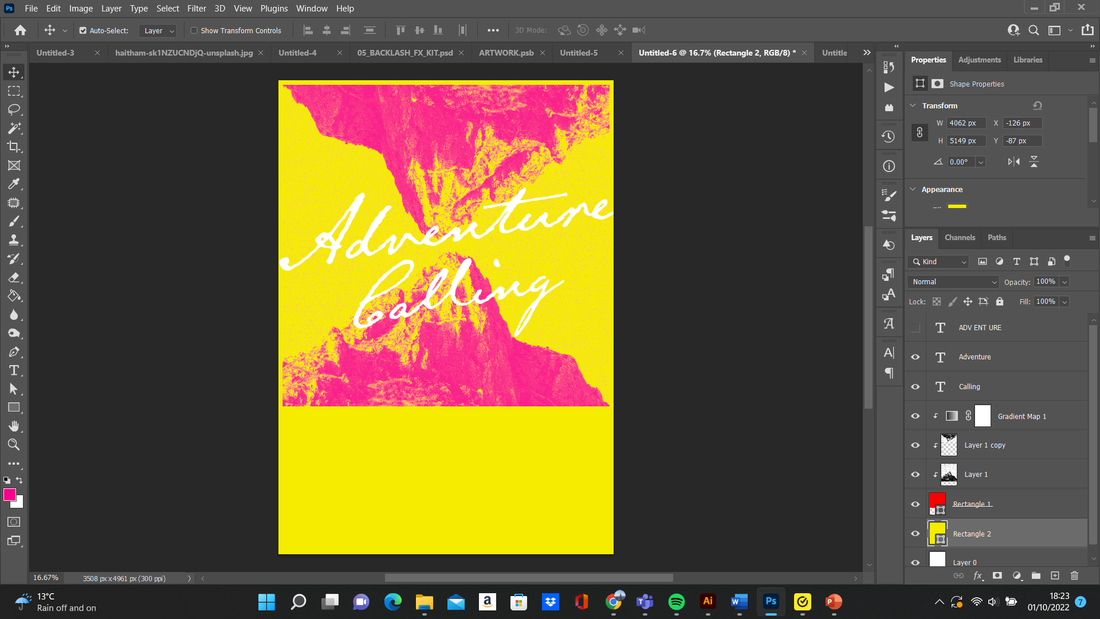Viewport: 1100px width, 619px height.
Task: Select the Eyedropper tool
Action: click(13, 184)
